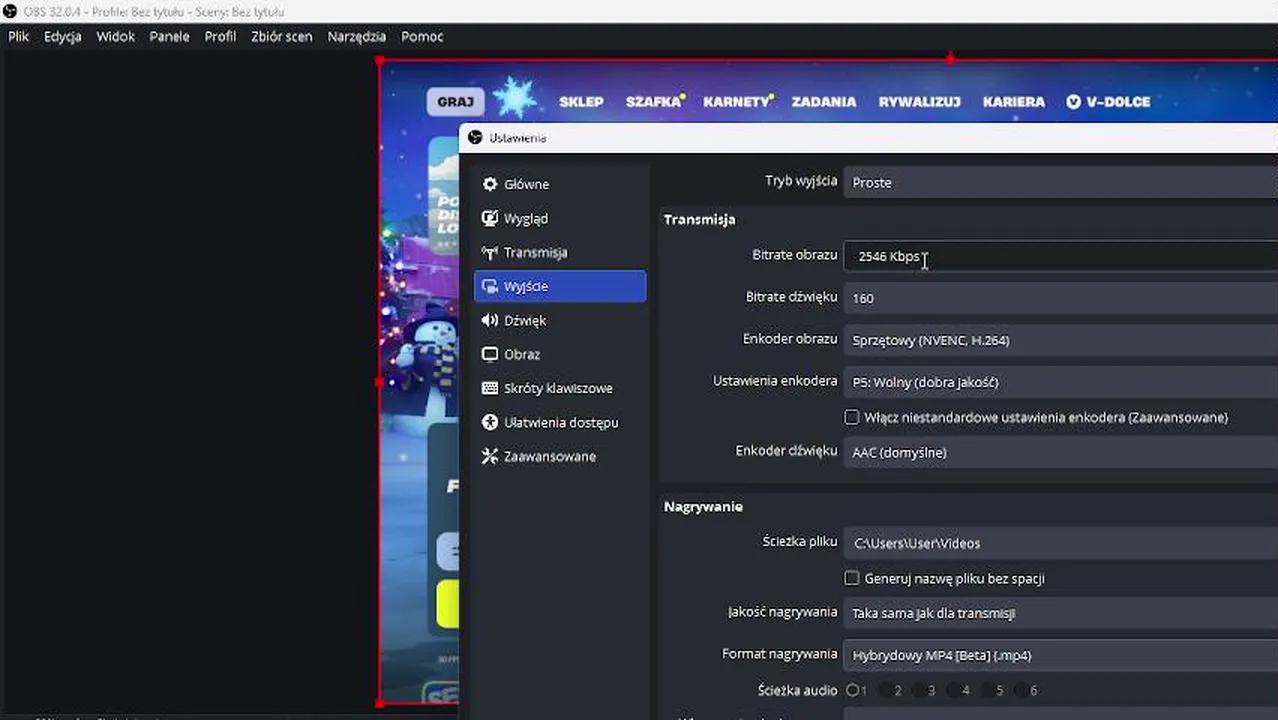1278x720 pixels.
Task: Click ZADANIA link in game preview
Action: pos(824,101)
